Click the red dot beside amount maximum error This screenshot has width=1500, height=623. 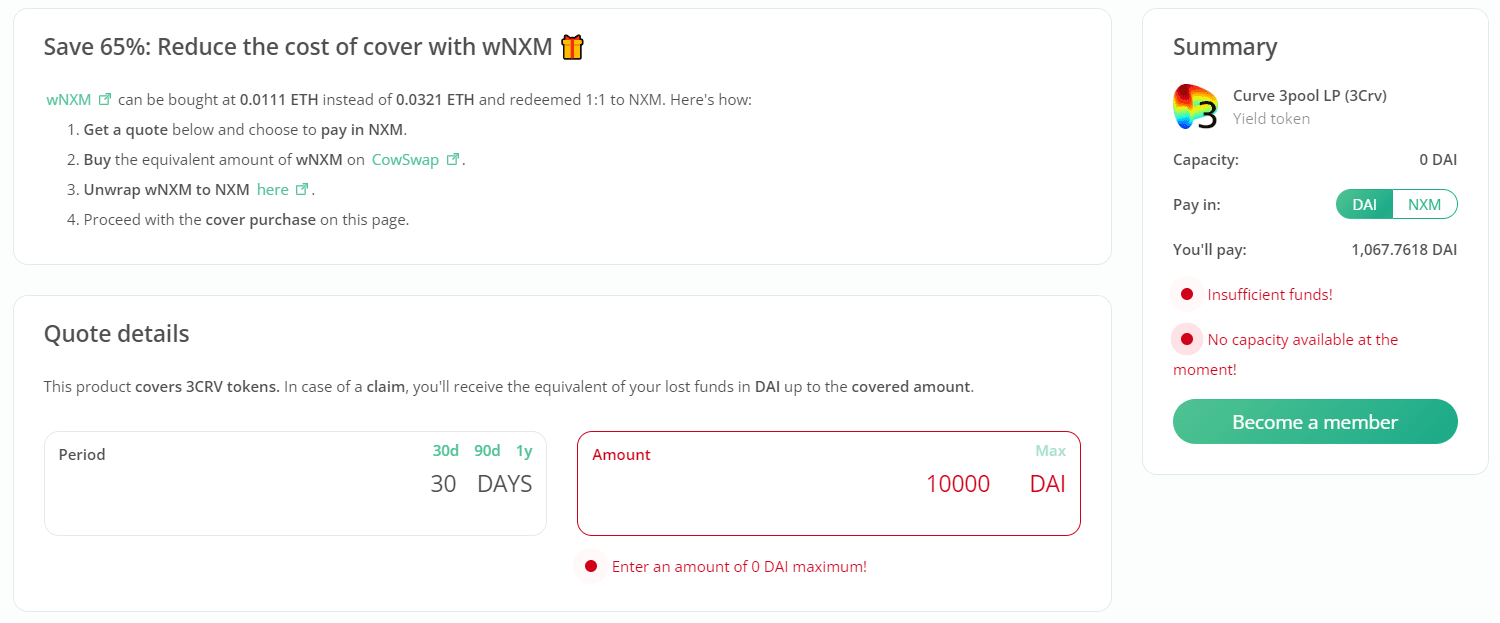tap(591, 566)
